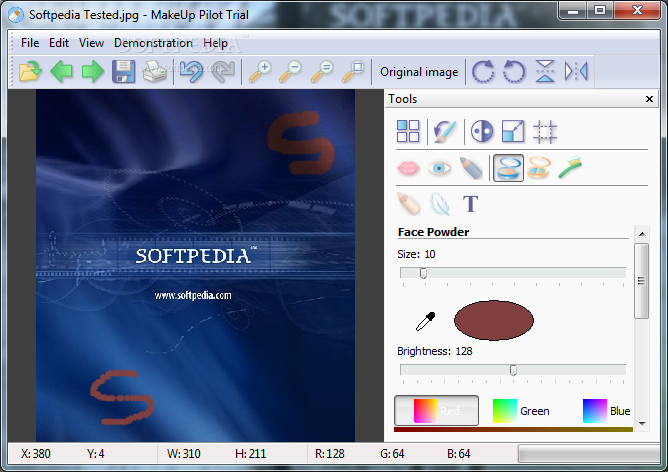Click the 'R:128' status bar value
This screenshot has width=668, height=472.
pyautogui.click(x=329, y=454)
